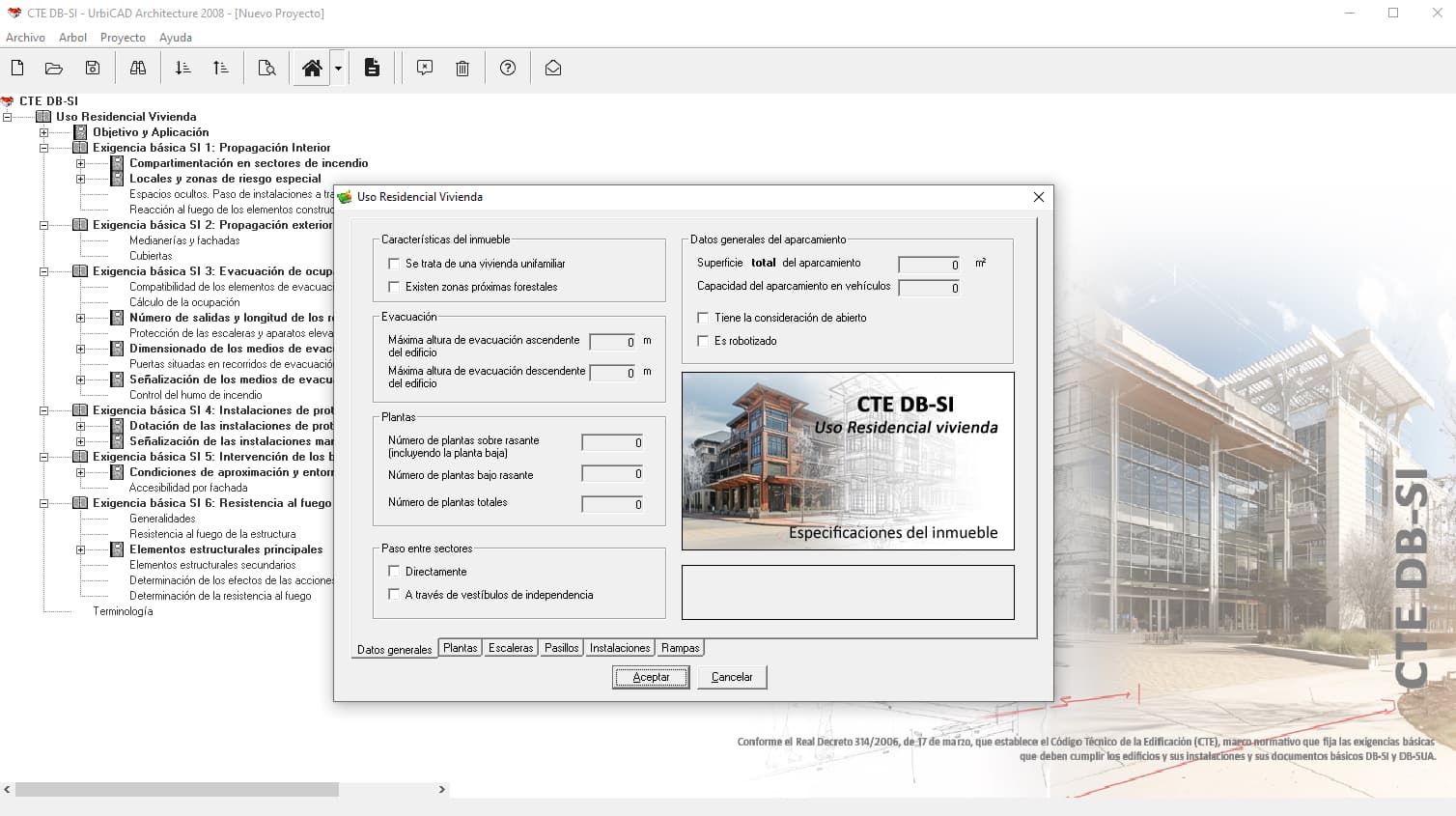
Task: Click Máxima altura de evacuación ascendente field
Action: coord(612,342)
